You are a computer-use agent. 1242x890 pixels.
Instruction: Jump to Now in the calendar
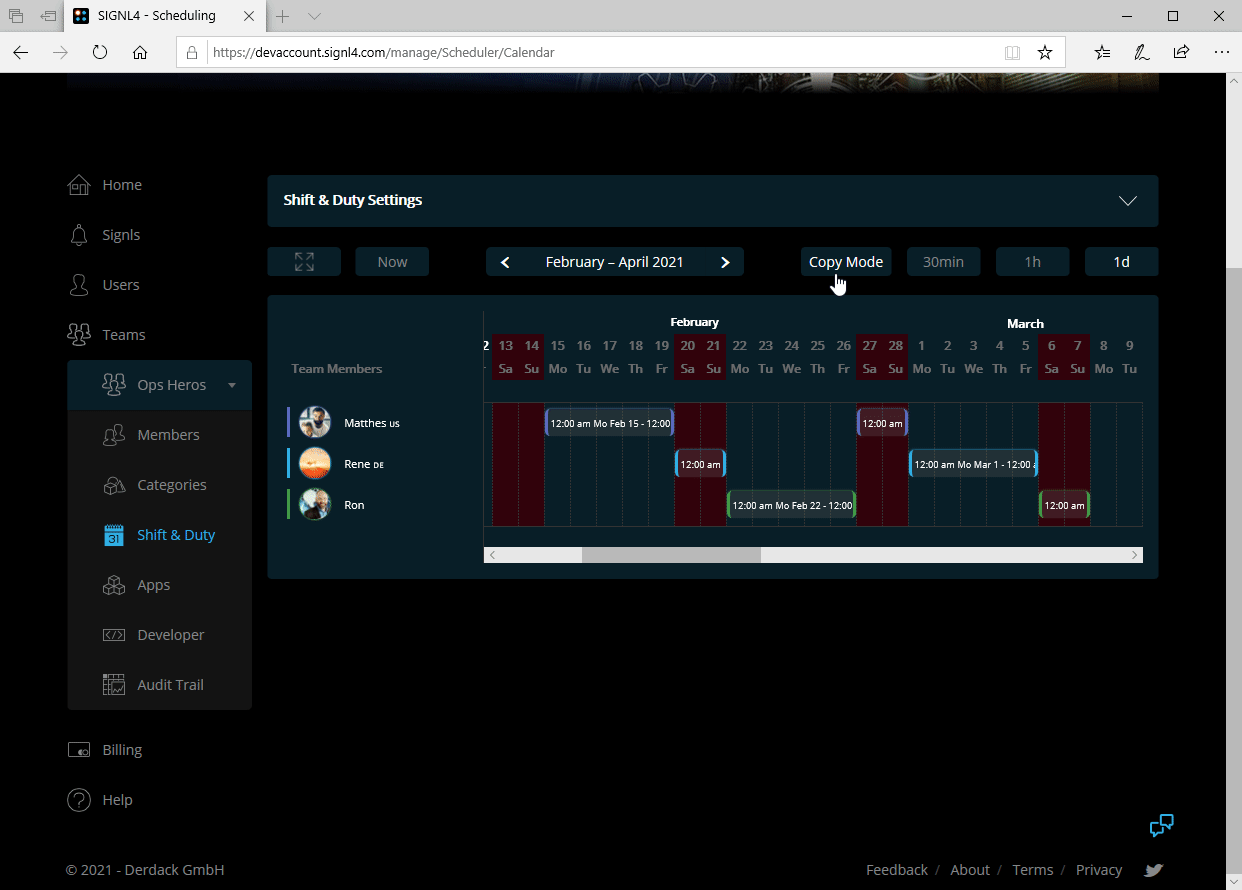392,262
